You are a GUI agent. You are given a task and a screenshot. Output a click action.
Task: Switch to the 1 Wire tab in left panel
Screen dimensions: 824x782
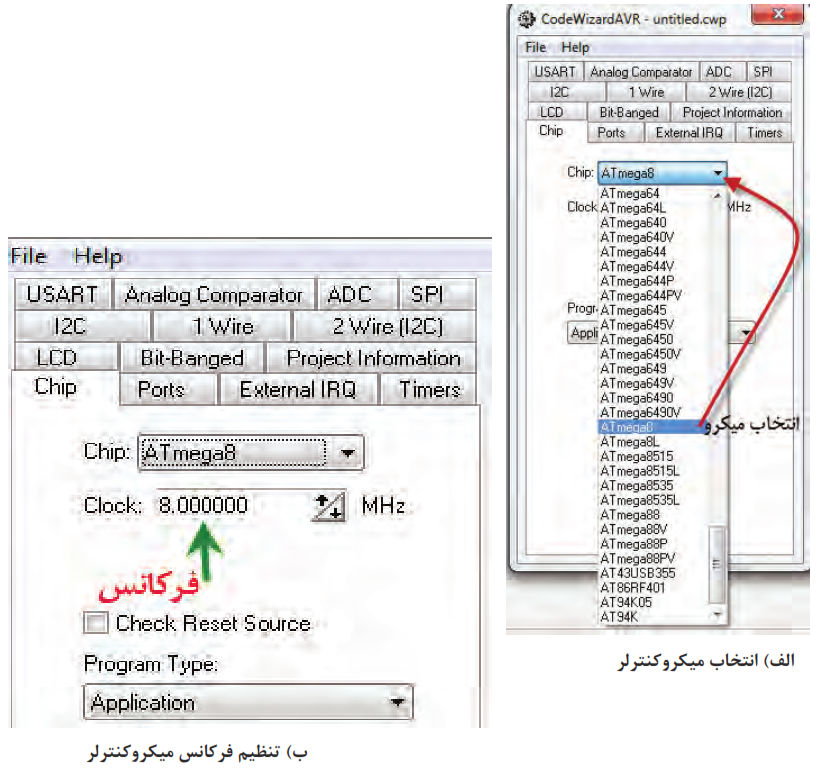pyautogui.click(x=221, y=326)
